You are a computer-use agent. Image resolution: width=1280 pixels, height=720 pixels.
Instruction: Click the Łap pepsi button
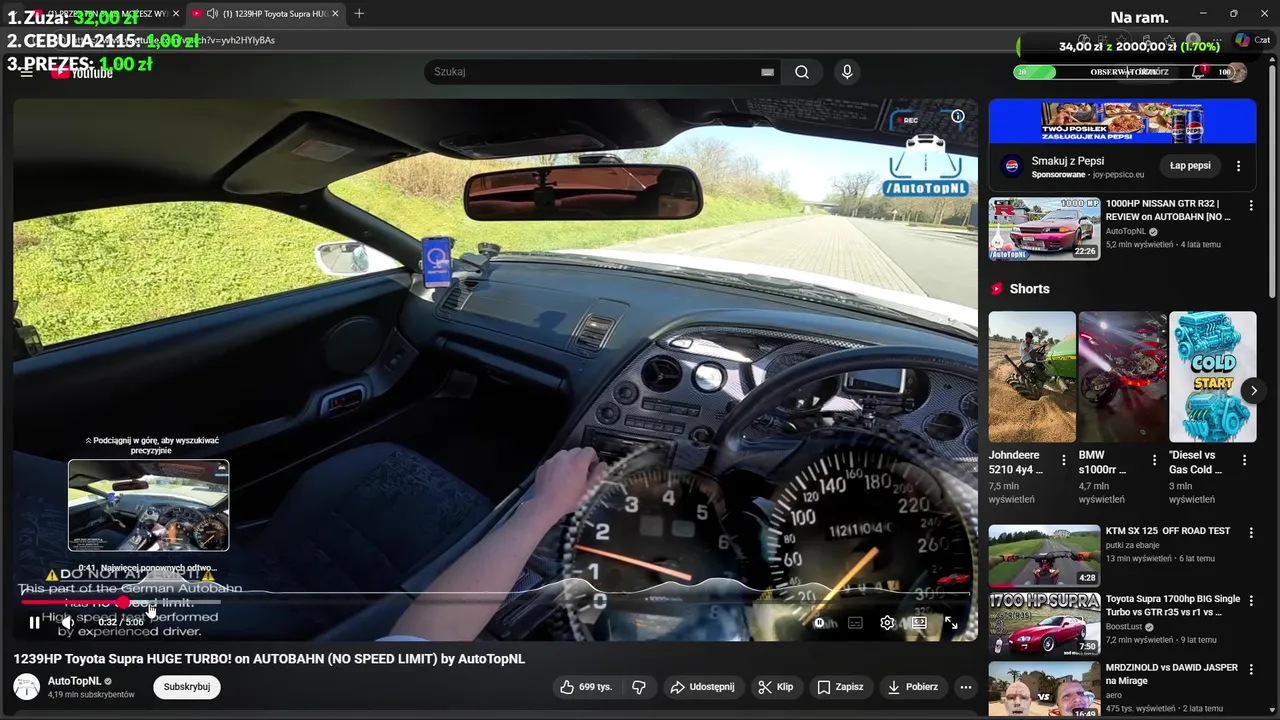pos(1190,166)
